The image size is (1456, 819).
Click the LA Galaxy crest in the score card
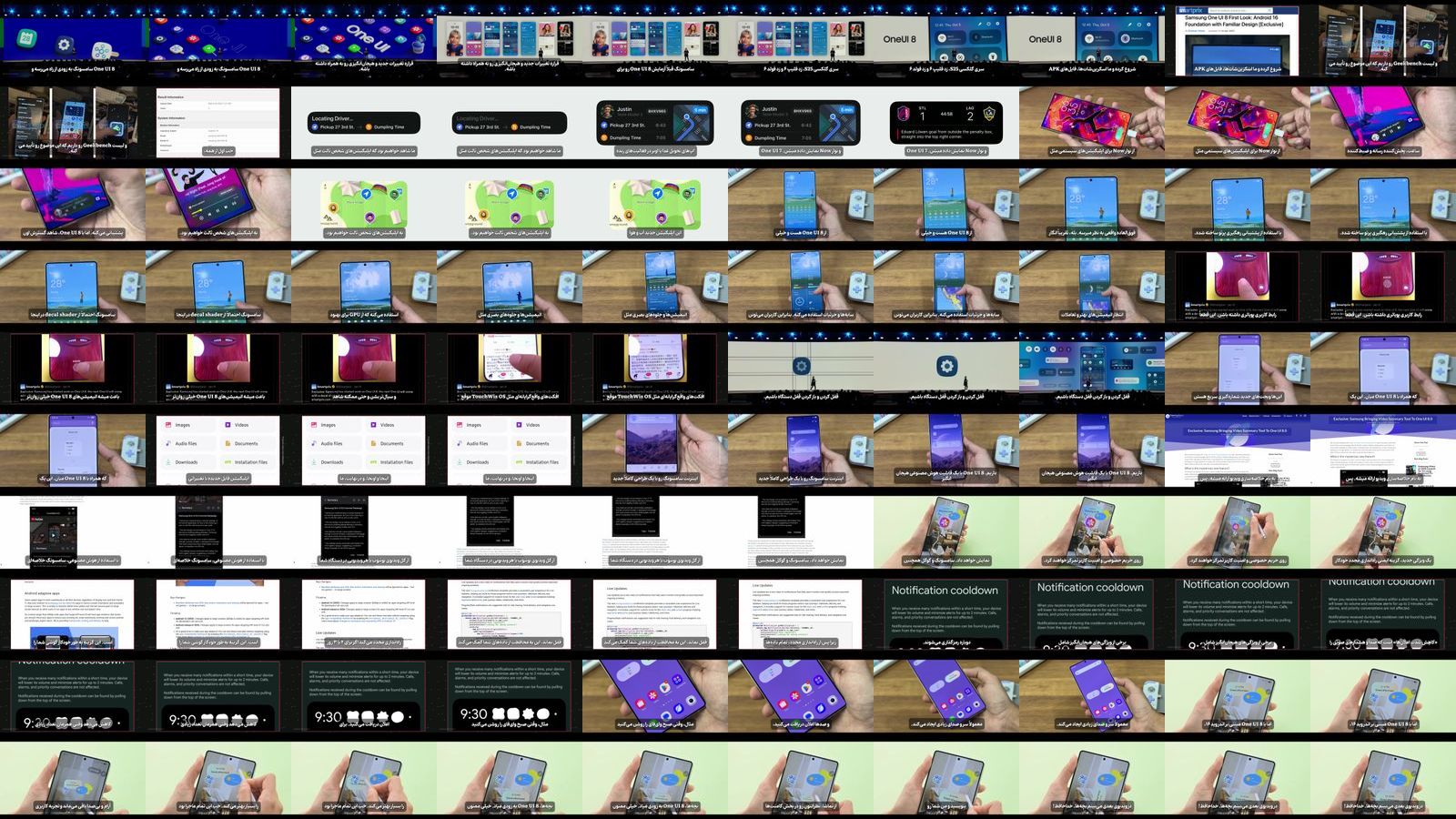tap(989, 114)
